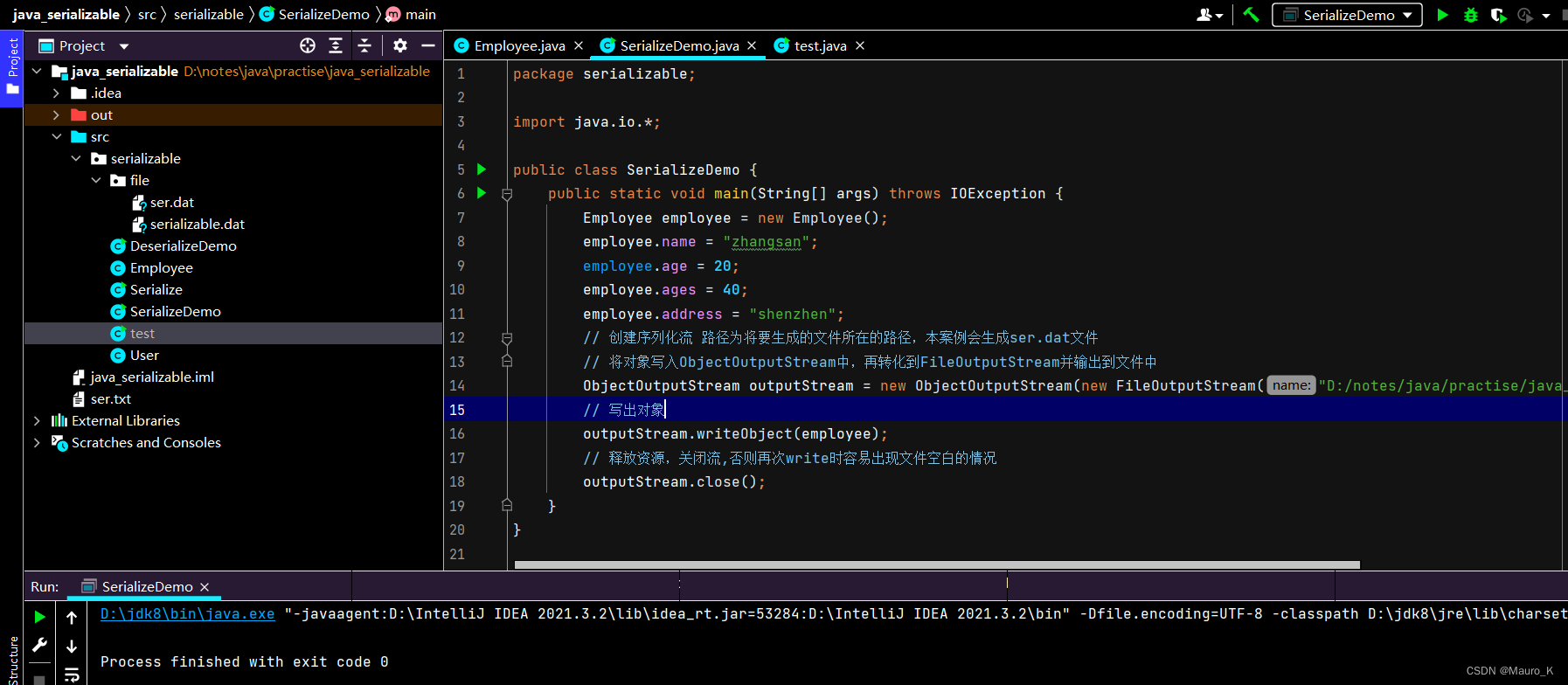Open the profiler options dropdown arrow
The height and width of the screenshot is (685, 1568).
(1546, 16)
